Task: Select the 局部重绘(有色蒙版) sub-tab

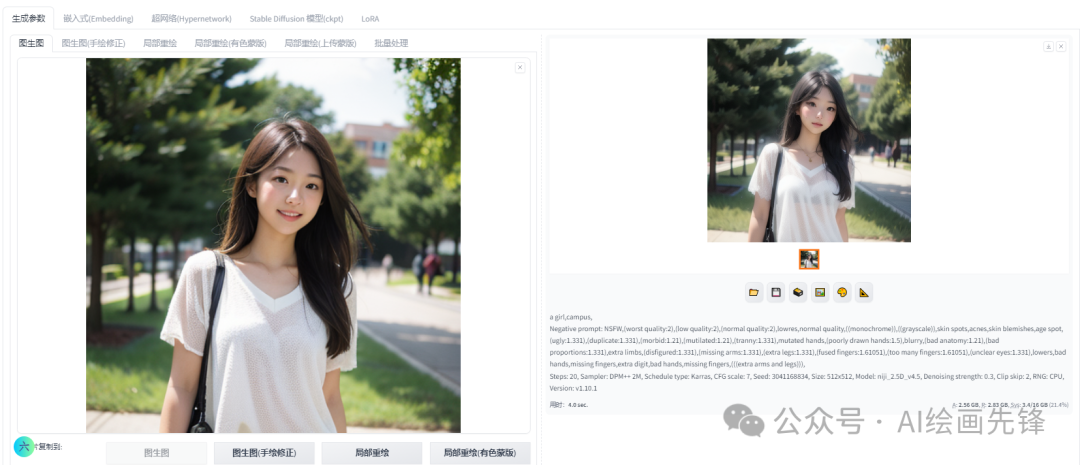Action: (x=231, y=43)
